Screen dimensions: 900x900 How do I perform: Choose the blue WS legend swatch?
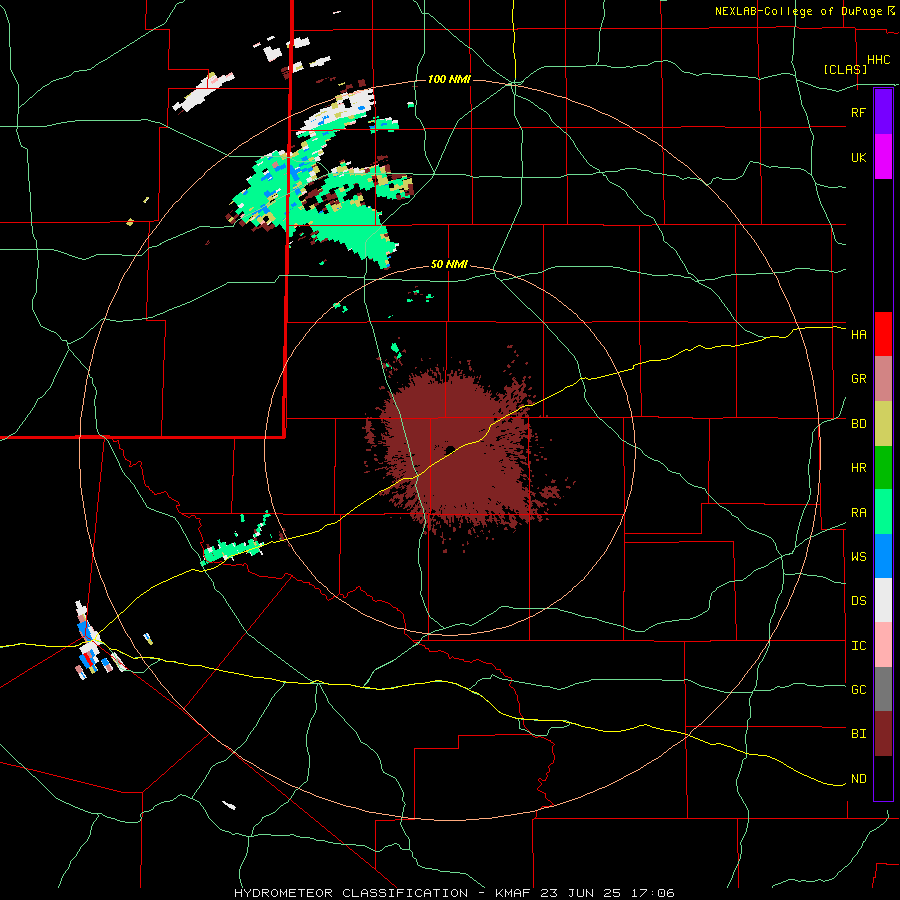[x=883, y=556]
